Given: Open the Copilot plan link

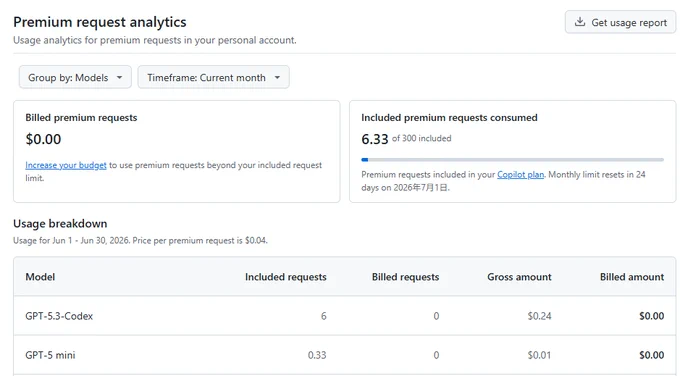Looking at the screenshot, I should pos(520,174).
